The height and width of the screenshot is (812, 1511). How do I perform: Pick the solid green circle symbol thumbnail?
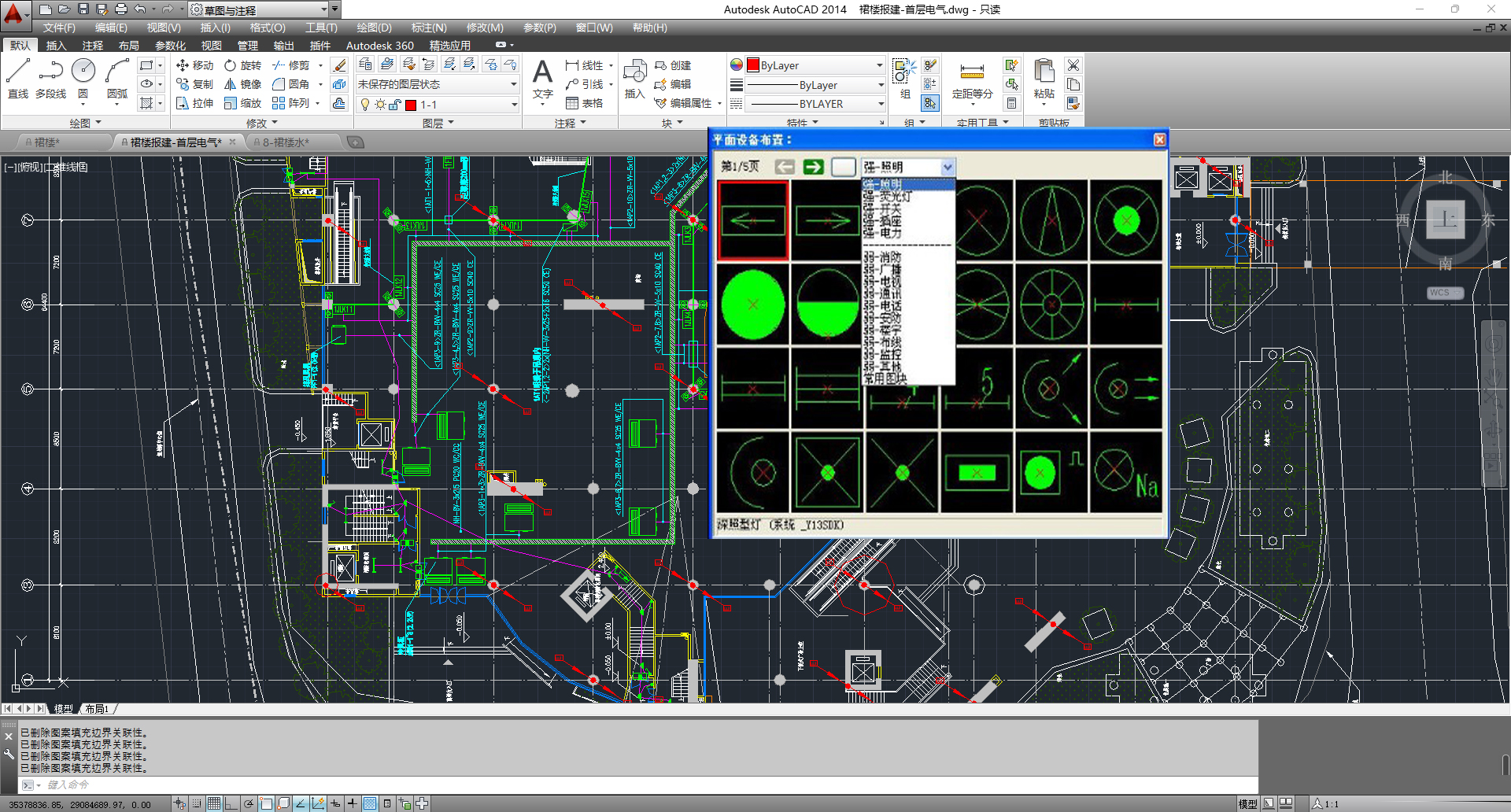pyautogui.click(x=752, y=304)
